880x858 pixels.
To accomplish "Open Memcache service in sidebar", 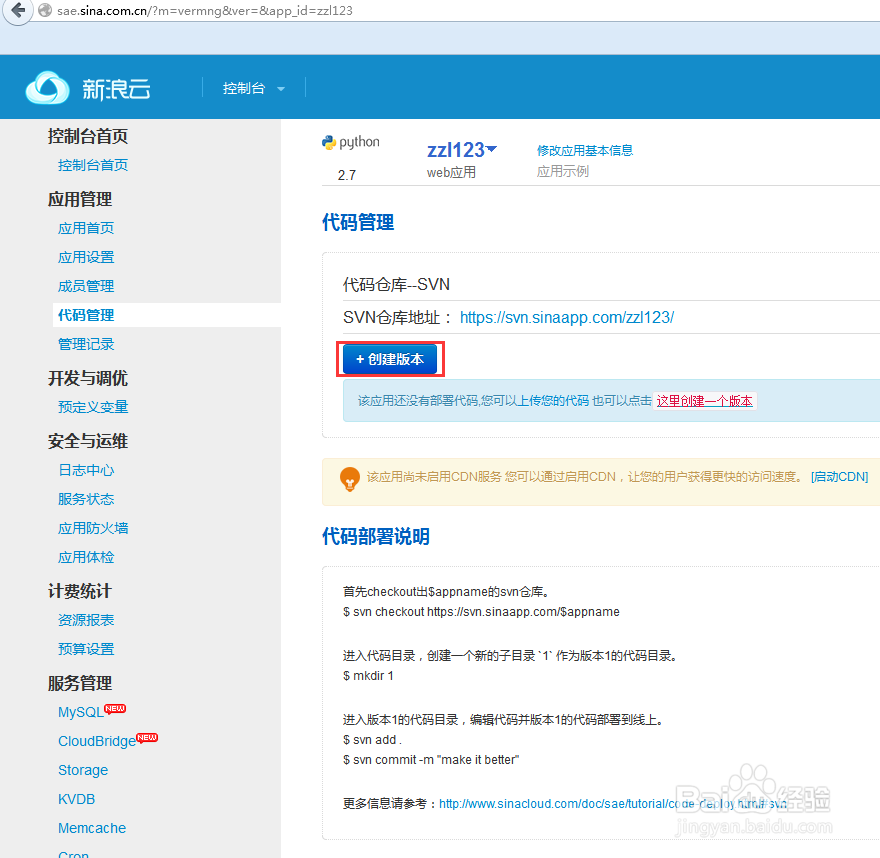I will tap(92, 828).
